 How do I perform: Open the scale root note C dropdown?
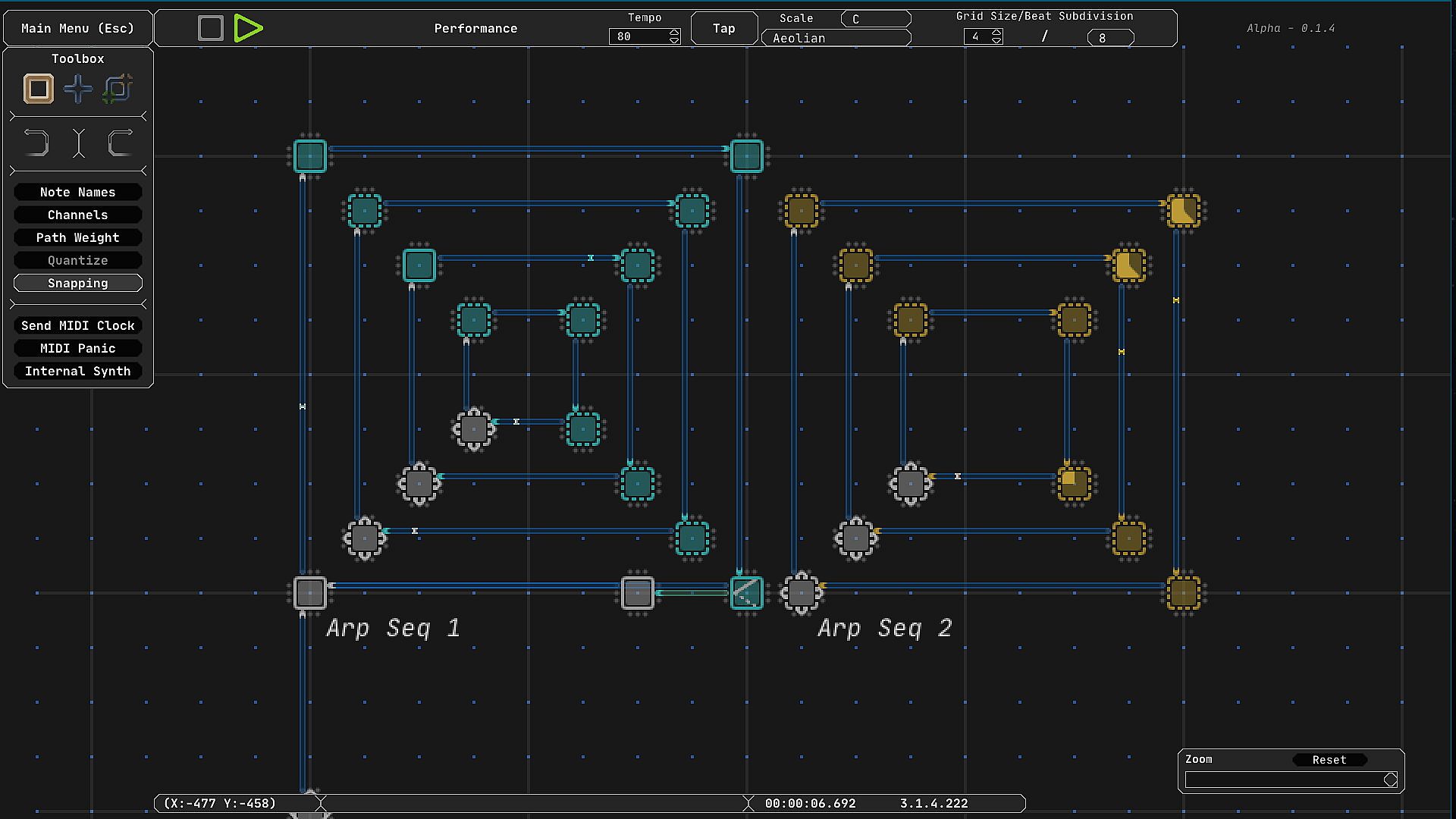pyautogui.click(x=875, y=19)
